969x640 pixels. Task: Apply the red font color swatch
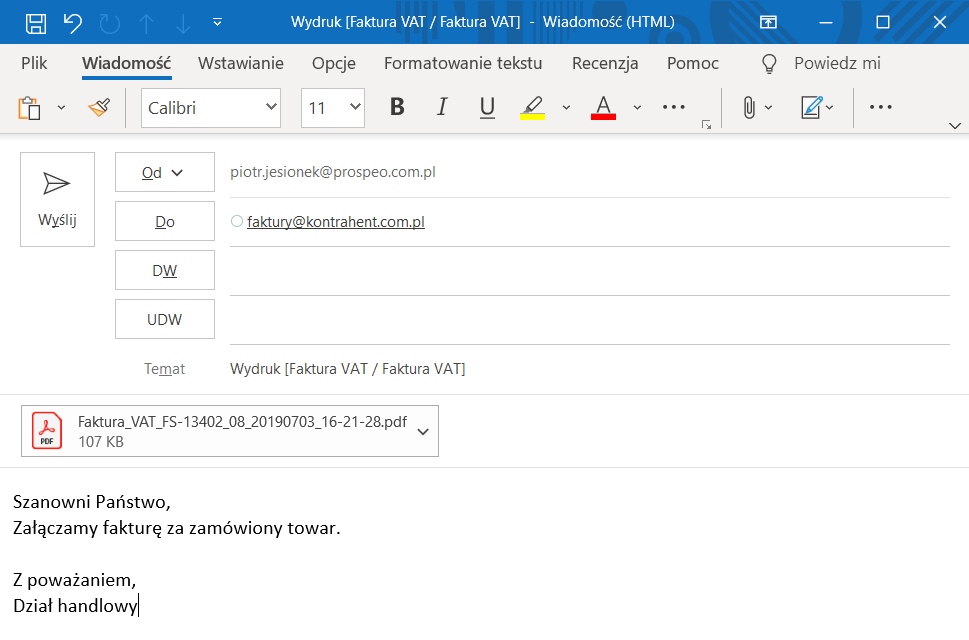(603, 107)
